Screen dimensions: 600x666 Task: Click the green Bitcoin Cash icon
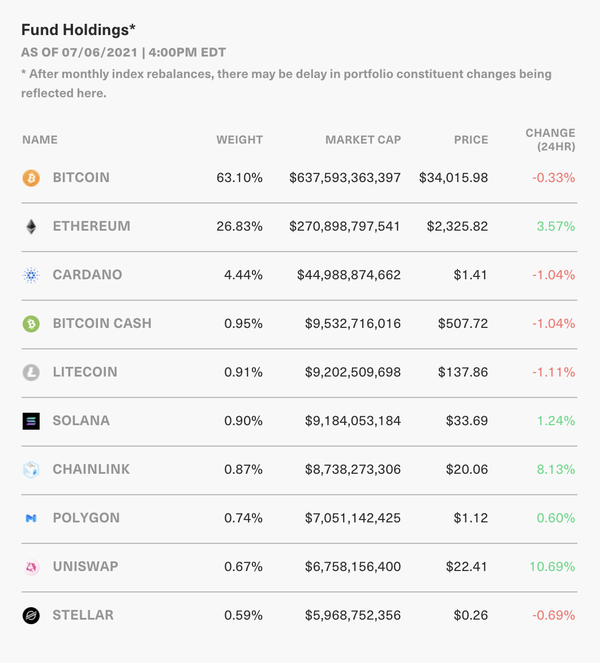(x=31, y=324)
